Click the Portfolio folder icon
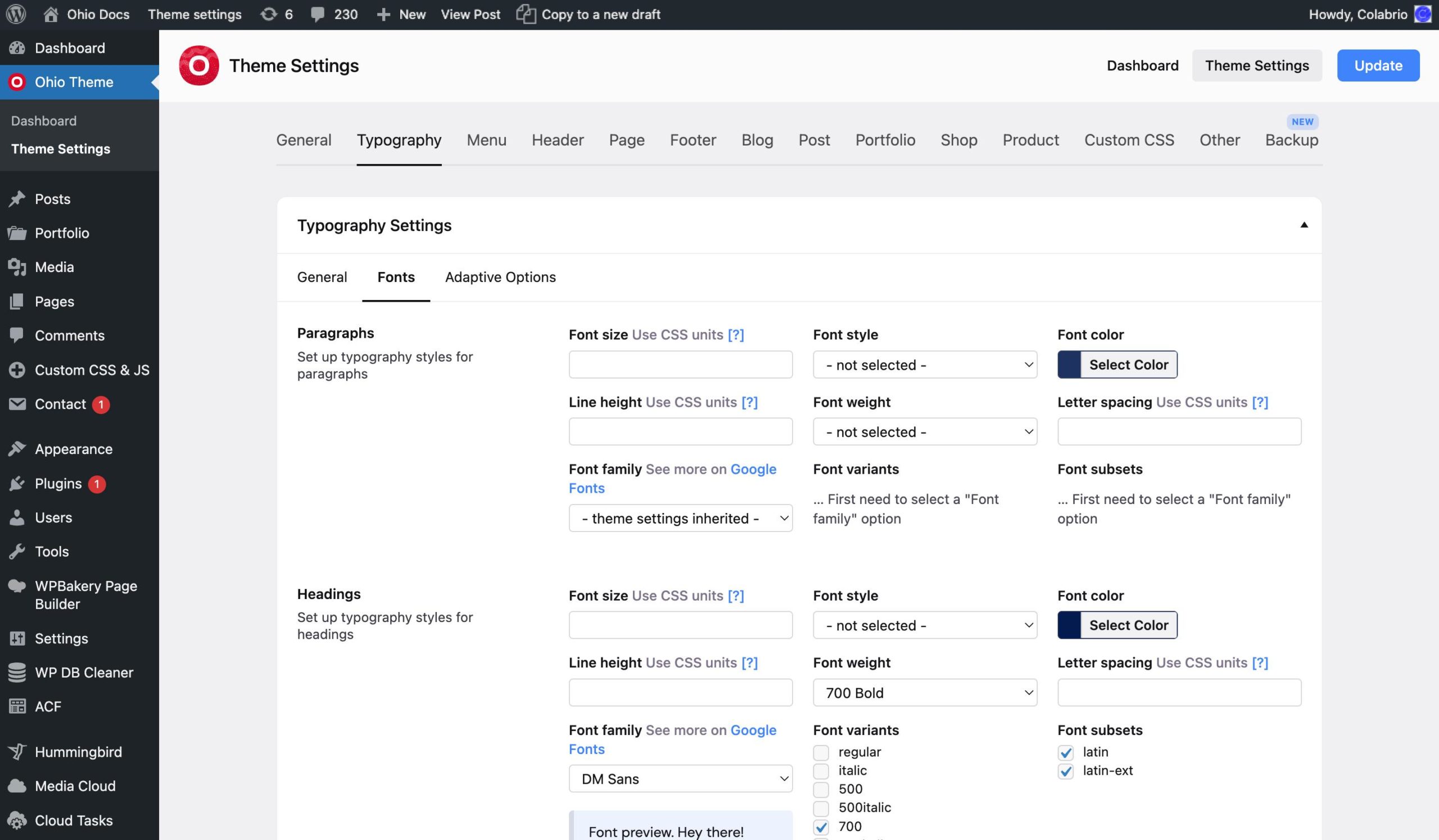This screenshot has height=840, width=1439. click(x=17, y=233)
